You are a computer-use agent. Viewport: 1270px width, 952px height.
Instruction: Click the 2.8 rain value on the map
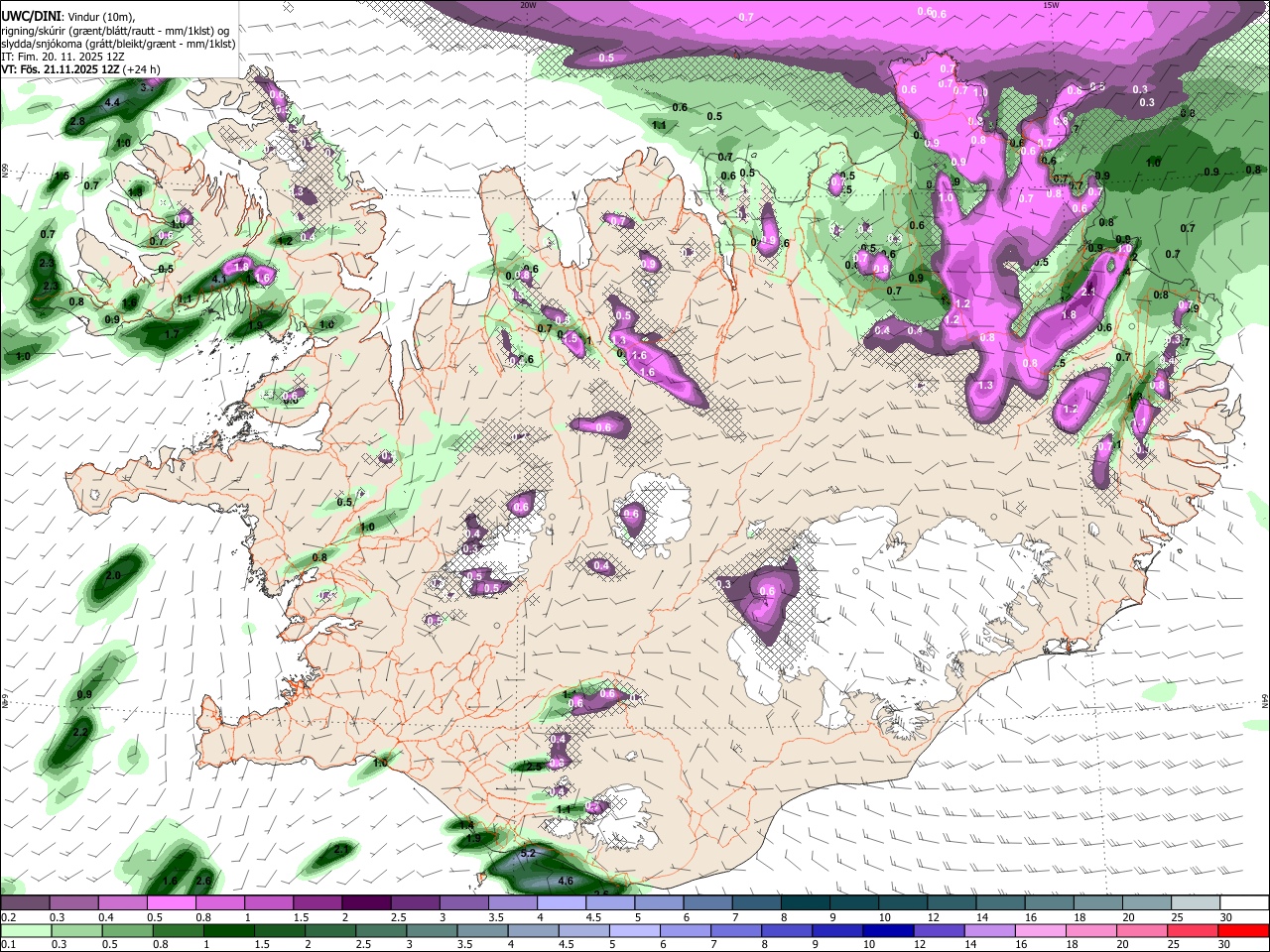77,121
